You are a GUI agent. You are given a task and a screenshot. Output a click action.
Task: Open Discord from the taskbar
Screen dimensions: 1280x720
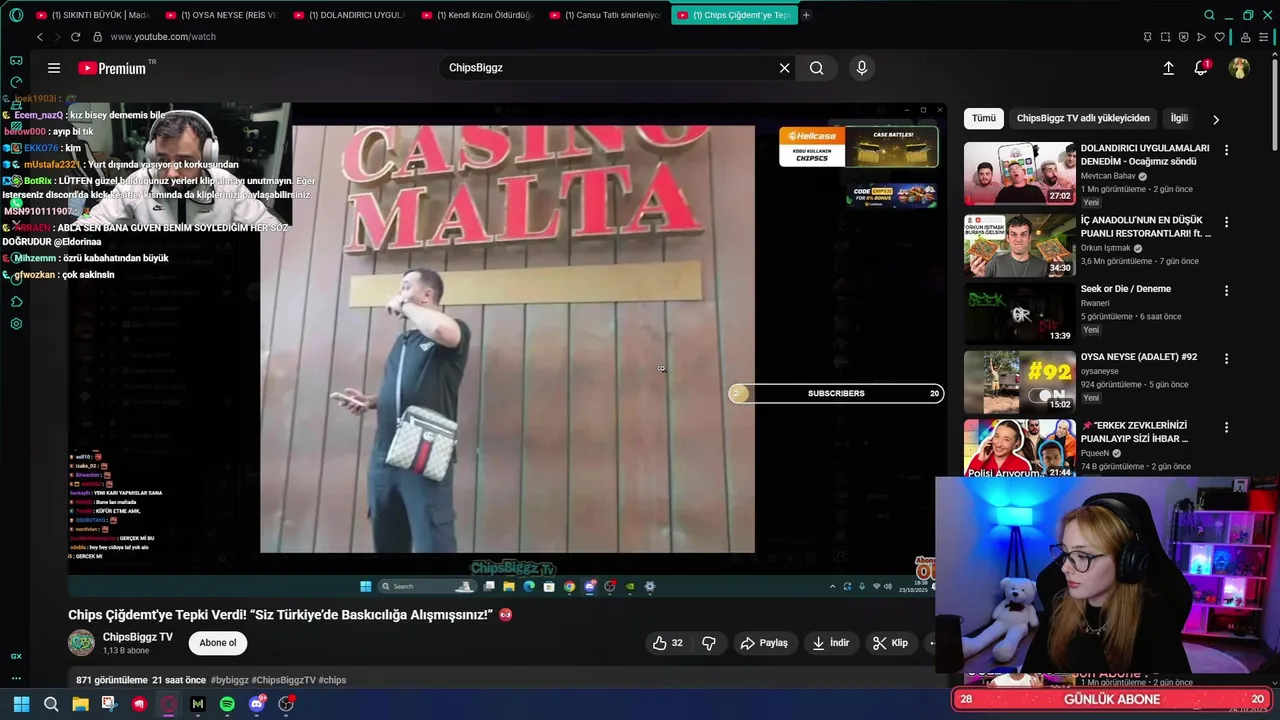pos(257,704)
